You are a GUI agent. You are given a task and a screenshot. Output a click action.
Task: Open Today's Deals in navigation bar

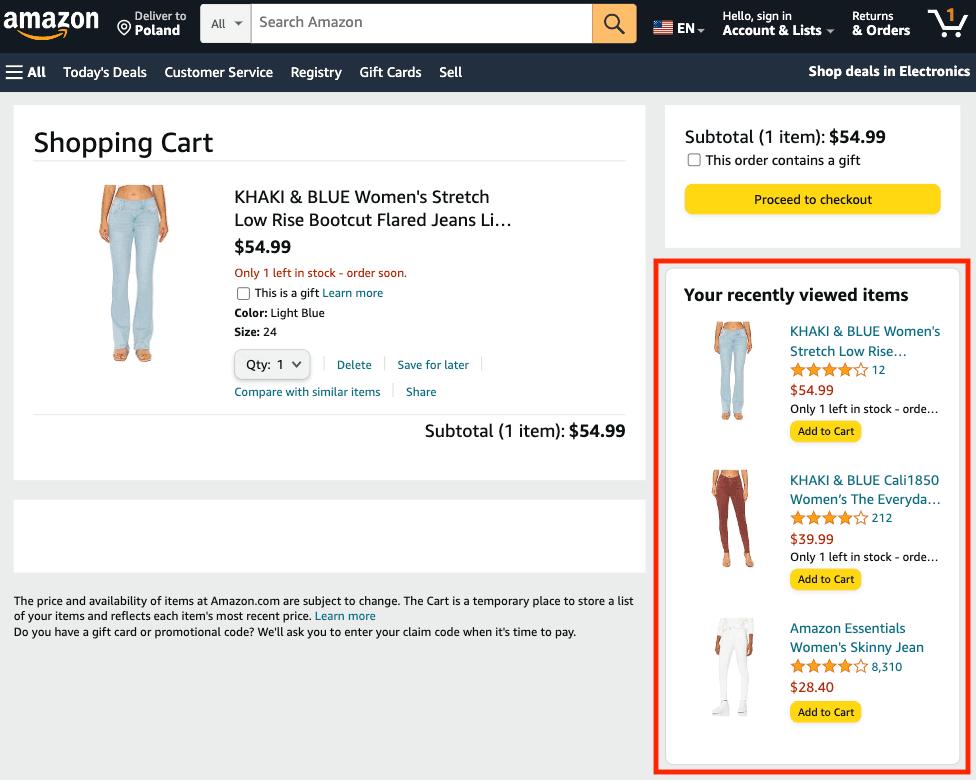click(x=105, y=72)
